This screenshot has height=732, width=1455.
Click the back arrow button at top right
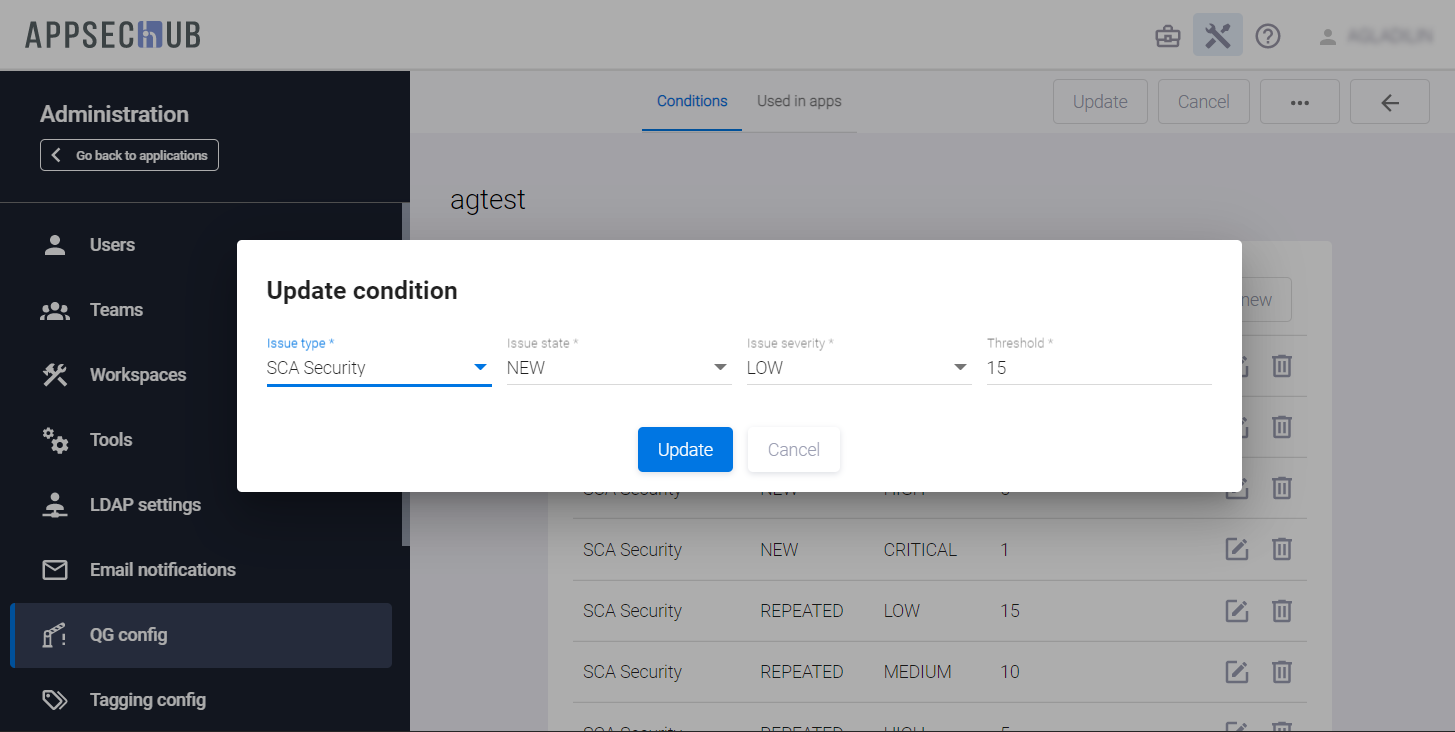[1389, 102]
